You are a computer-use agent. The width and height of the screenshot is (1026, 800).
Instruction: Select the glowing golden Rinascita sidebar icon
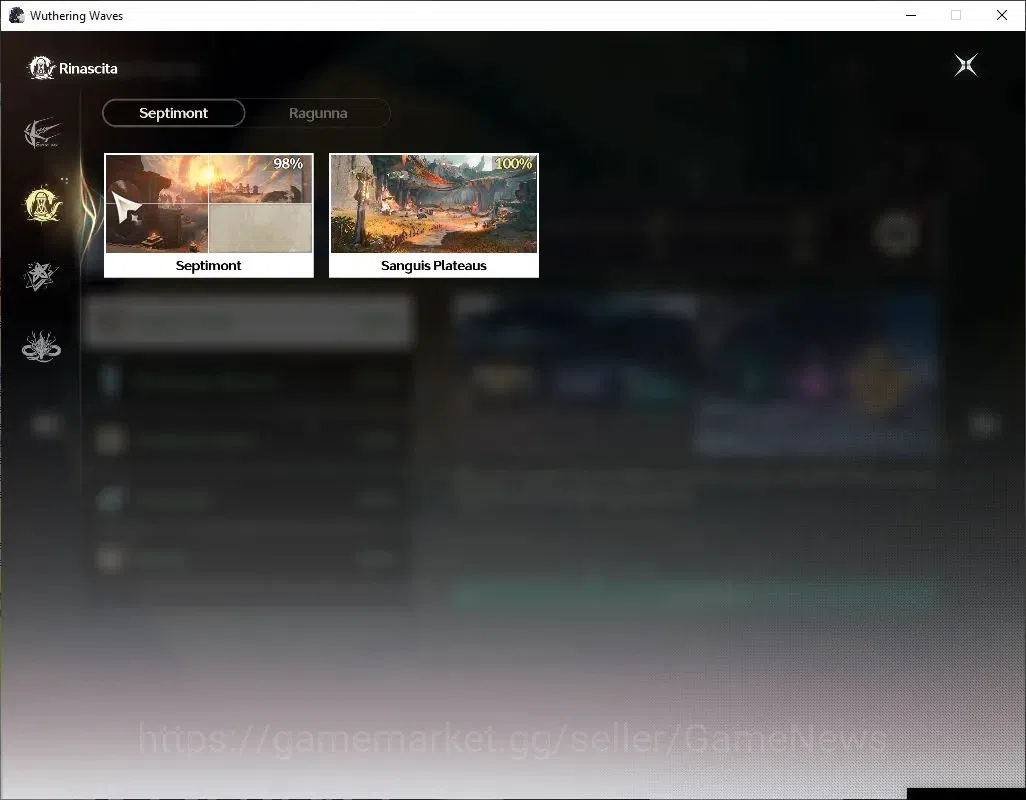(x=43, y=205)
